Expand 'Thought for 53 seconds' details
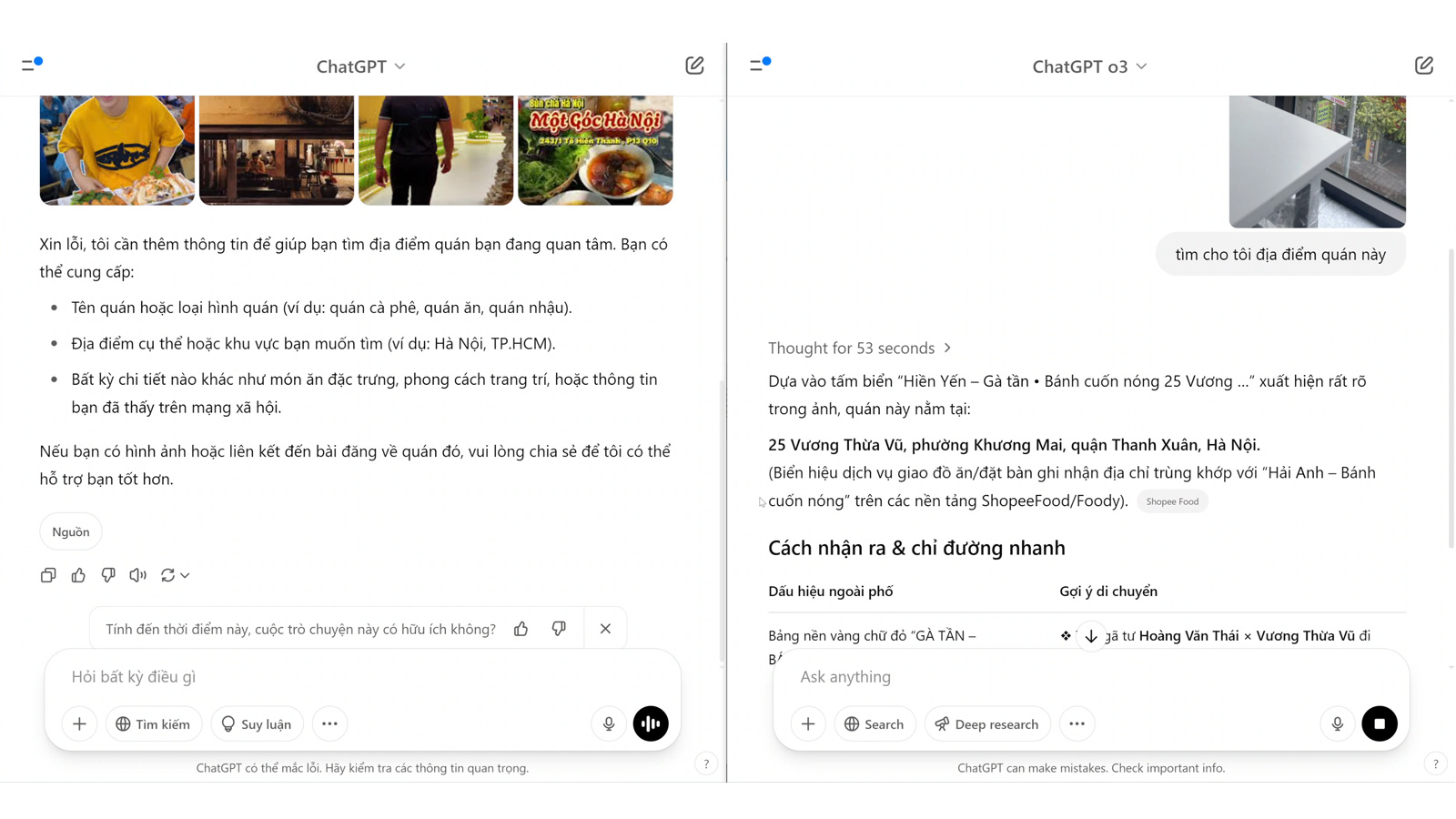 point(860,348)
